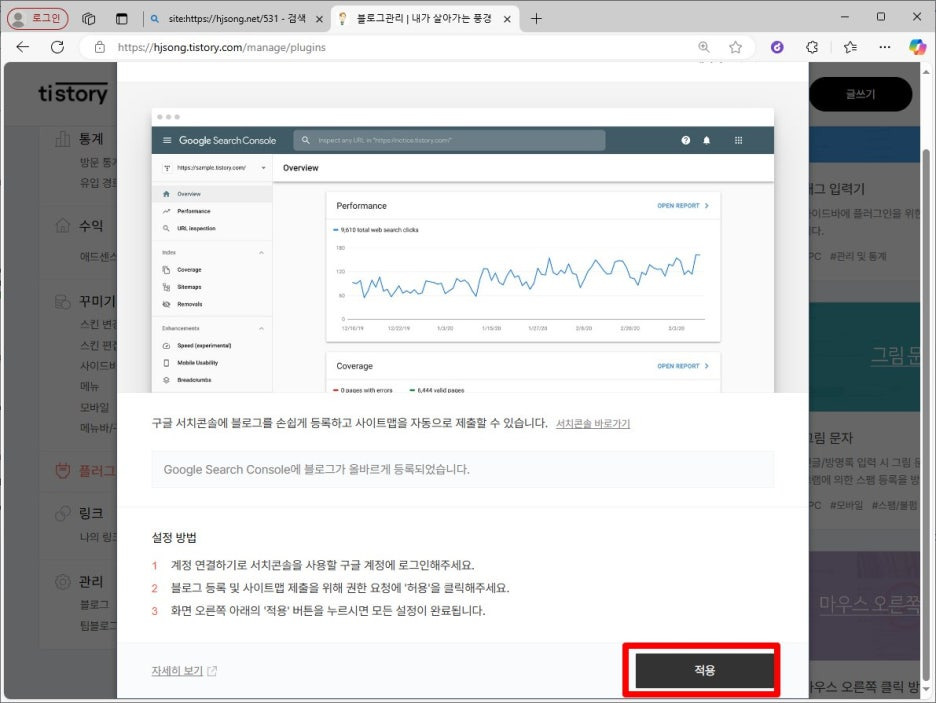Click the 적용 button
936x703 pixels.
coord(704,670)
